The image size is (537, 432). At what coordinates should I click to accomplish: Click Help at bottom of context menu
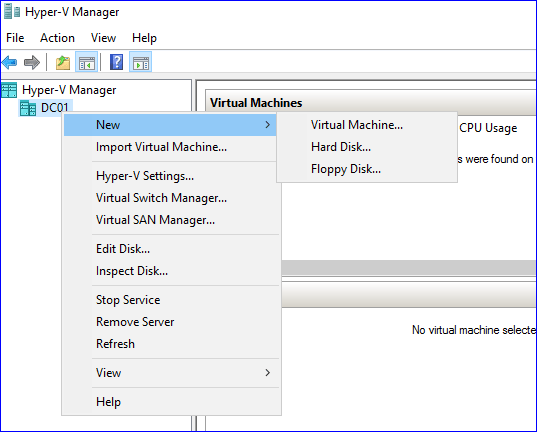(171, 402)
